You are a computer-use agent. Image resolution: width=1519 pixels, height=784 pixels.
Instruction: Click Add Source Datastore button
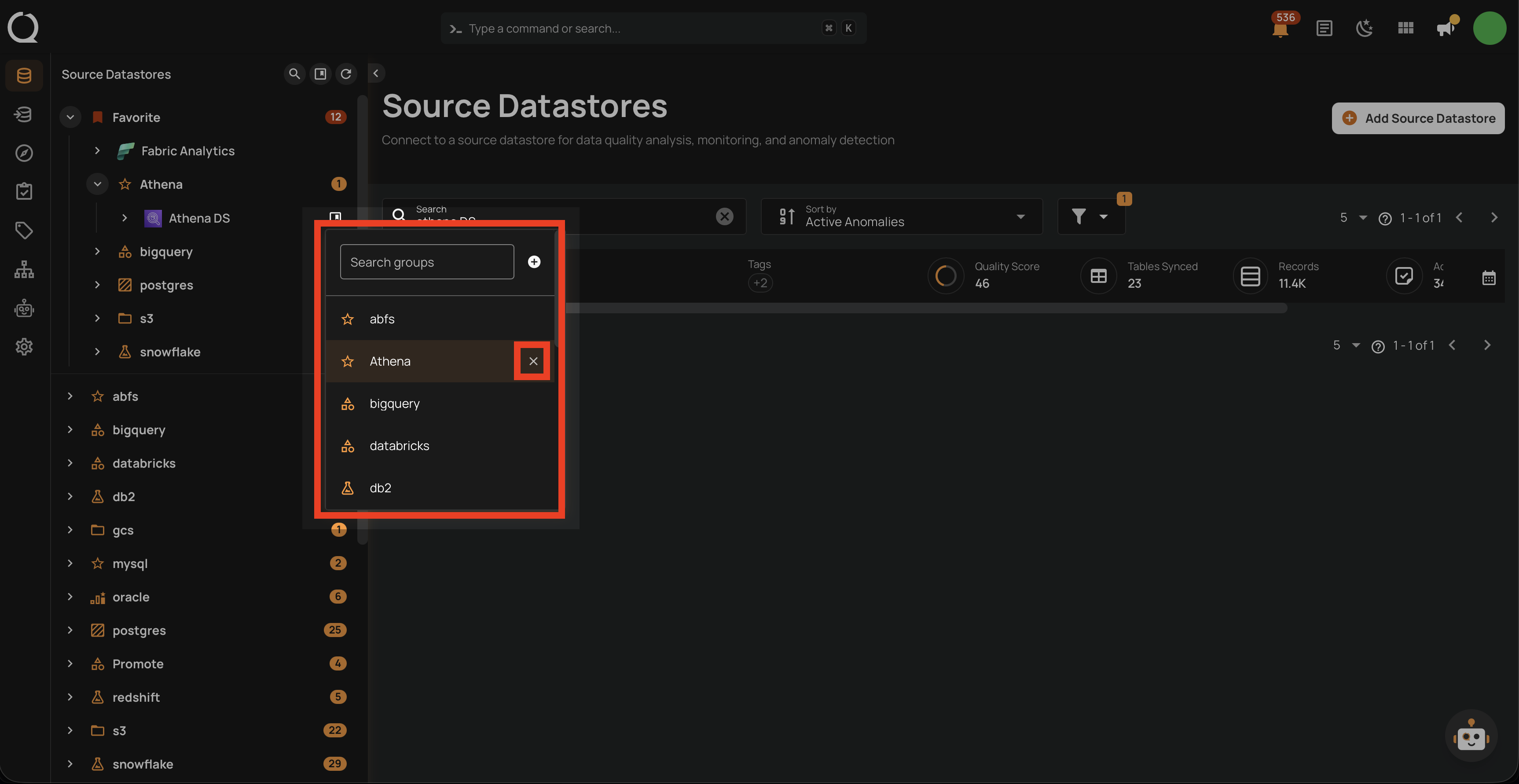pyautogui.click(x=1418, y=118)
